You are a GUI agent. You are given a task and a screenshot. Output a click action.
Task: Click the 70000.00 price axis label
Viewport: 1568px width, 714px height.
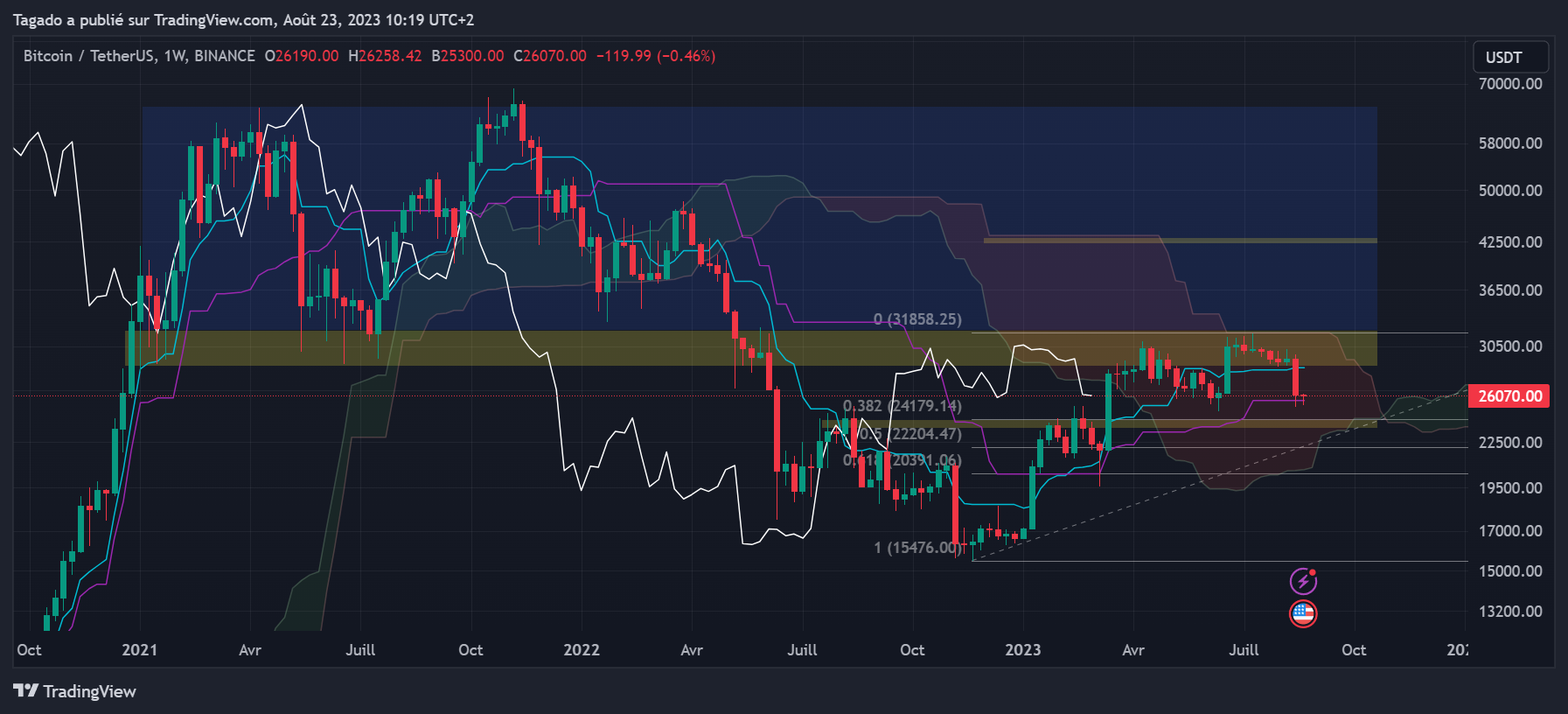tap(1510, 84)
